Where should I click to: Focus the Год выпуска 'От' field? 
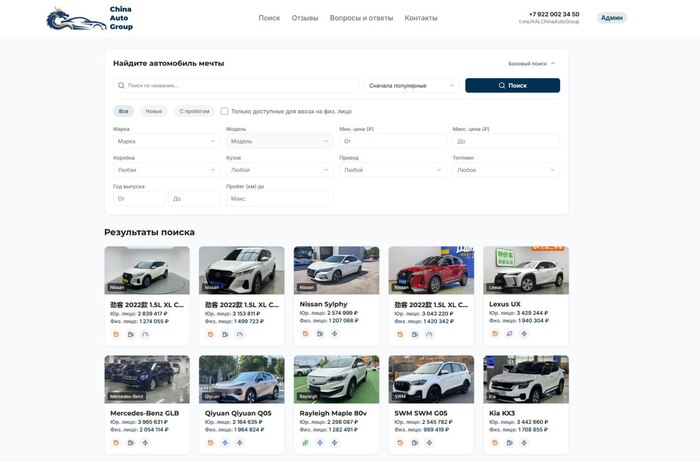(139, 199)
